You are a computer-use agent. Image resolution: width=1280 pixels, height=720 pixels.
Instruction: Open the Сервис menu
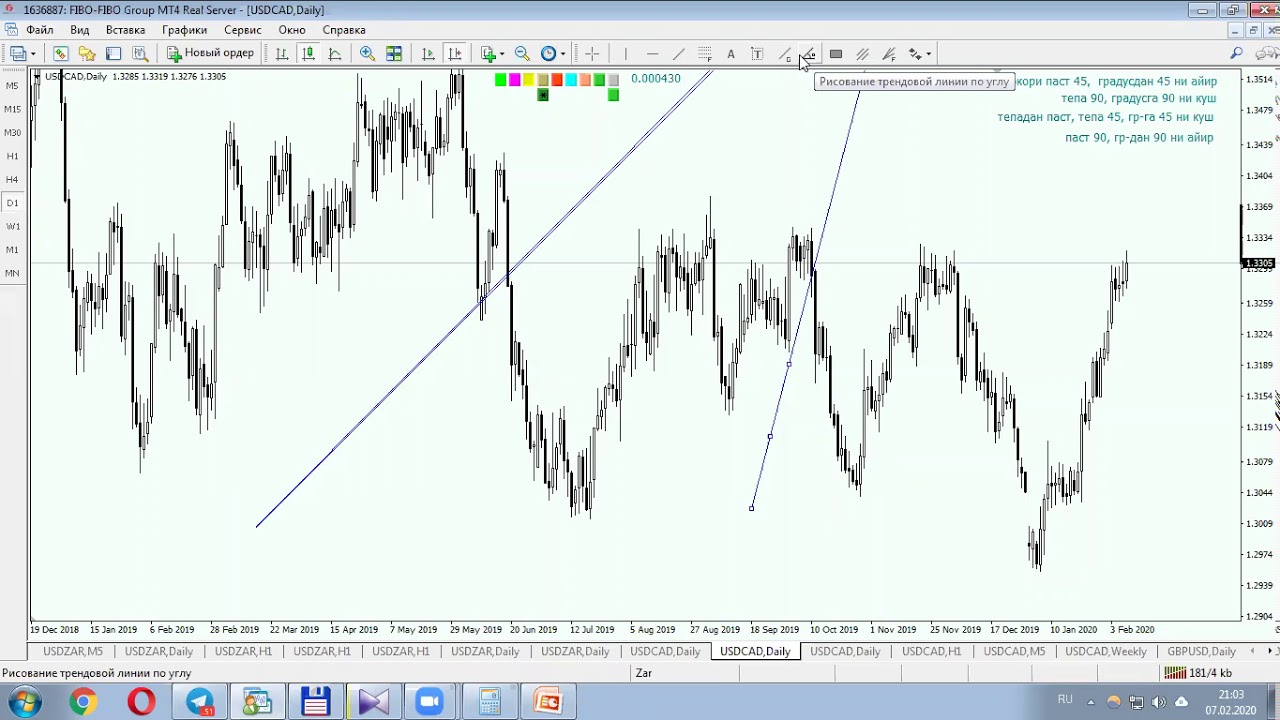pos(243,30)
